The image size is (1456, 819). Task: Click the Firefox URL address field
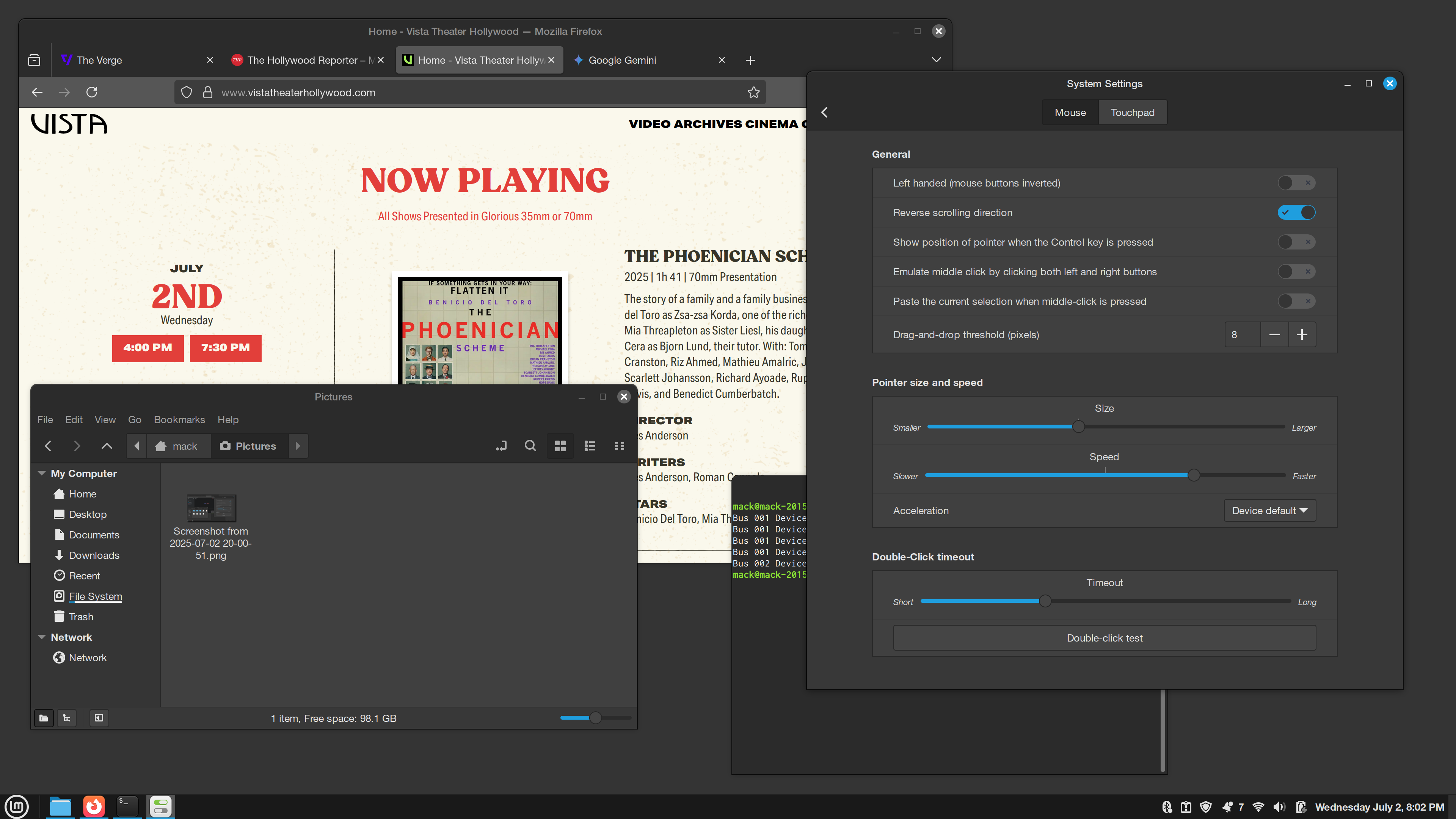point(470,92)
